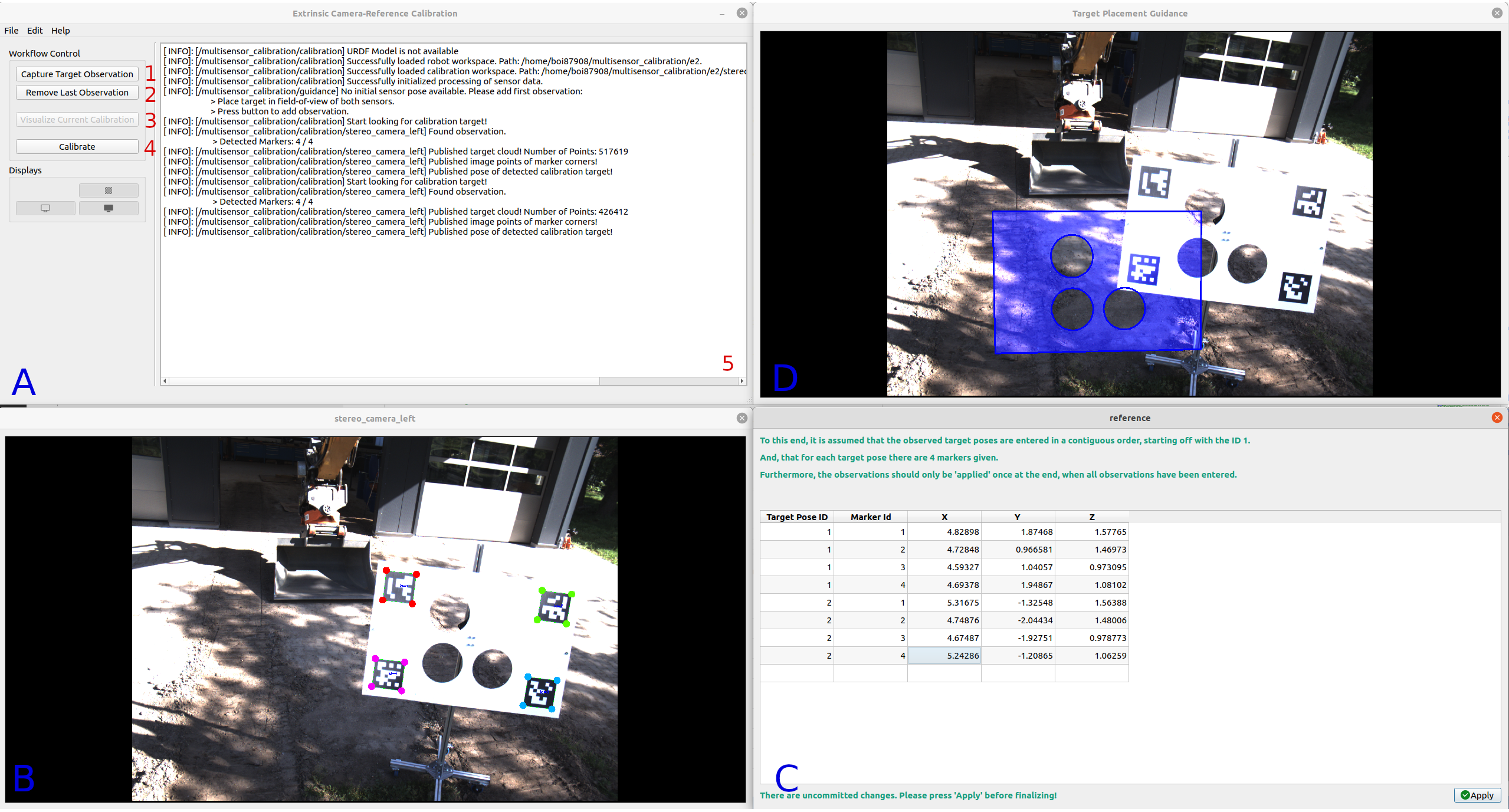Viewport: 1509px width, 812px height.
Task: Apply the reference table changes
Action: coord(1477,795)
